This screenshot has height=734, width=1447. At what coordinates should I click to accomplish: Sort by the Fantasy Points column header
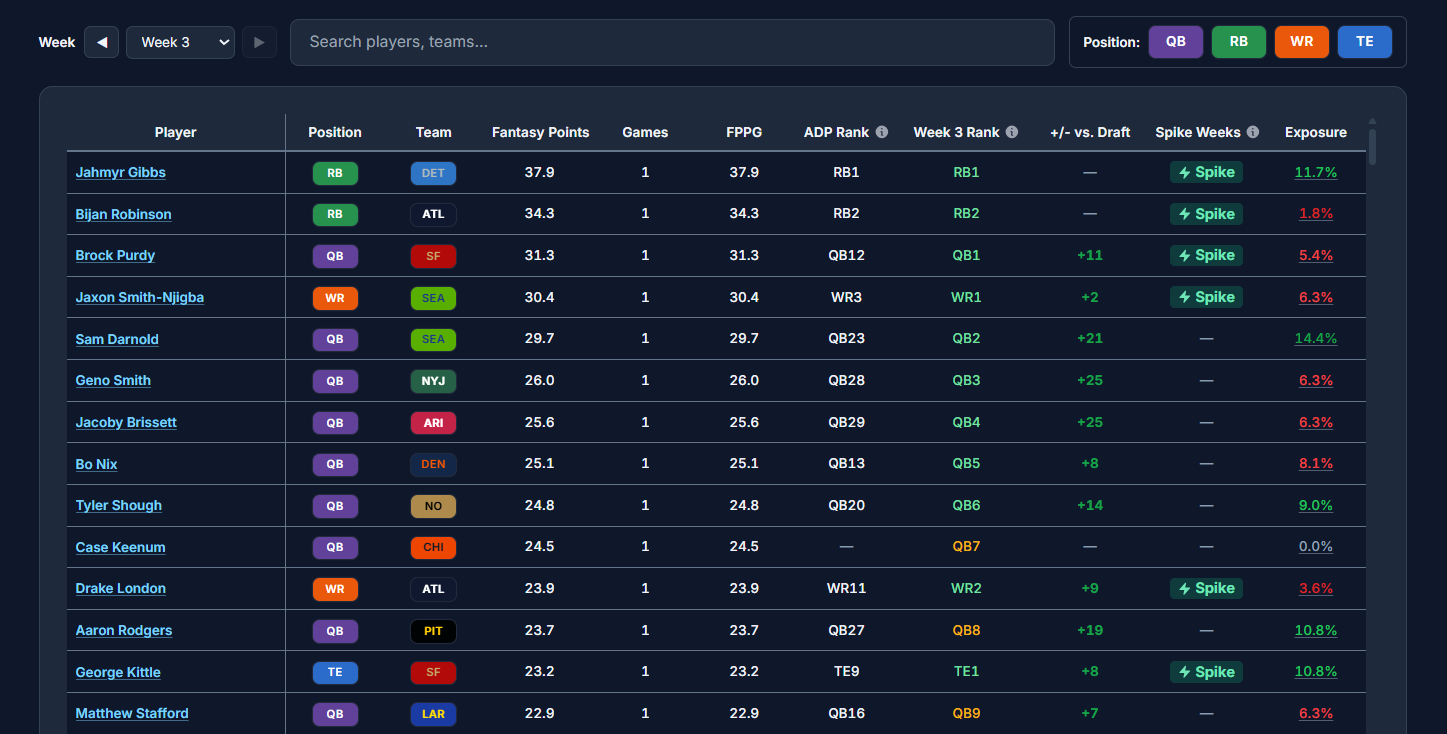541,132
